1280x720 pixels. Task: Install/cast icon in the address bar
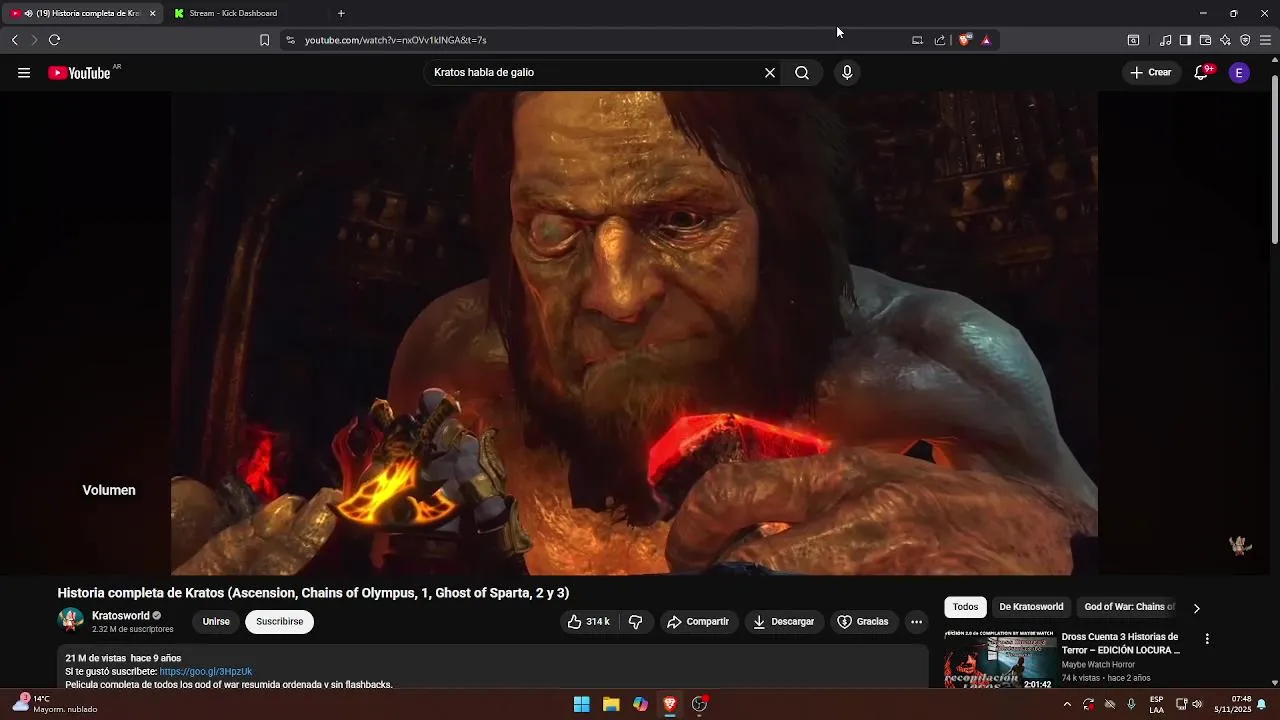click(917, 40)
